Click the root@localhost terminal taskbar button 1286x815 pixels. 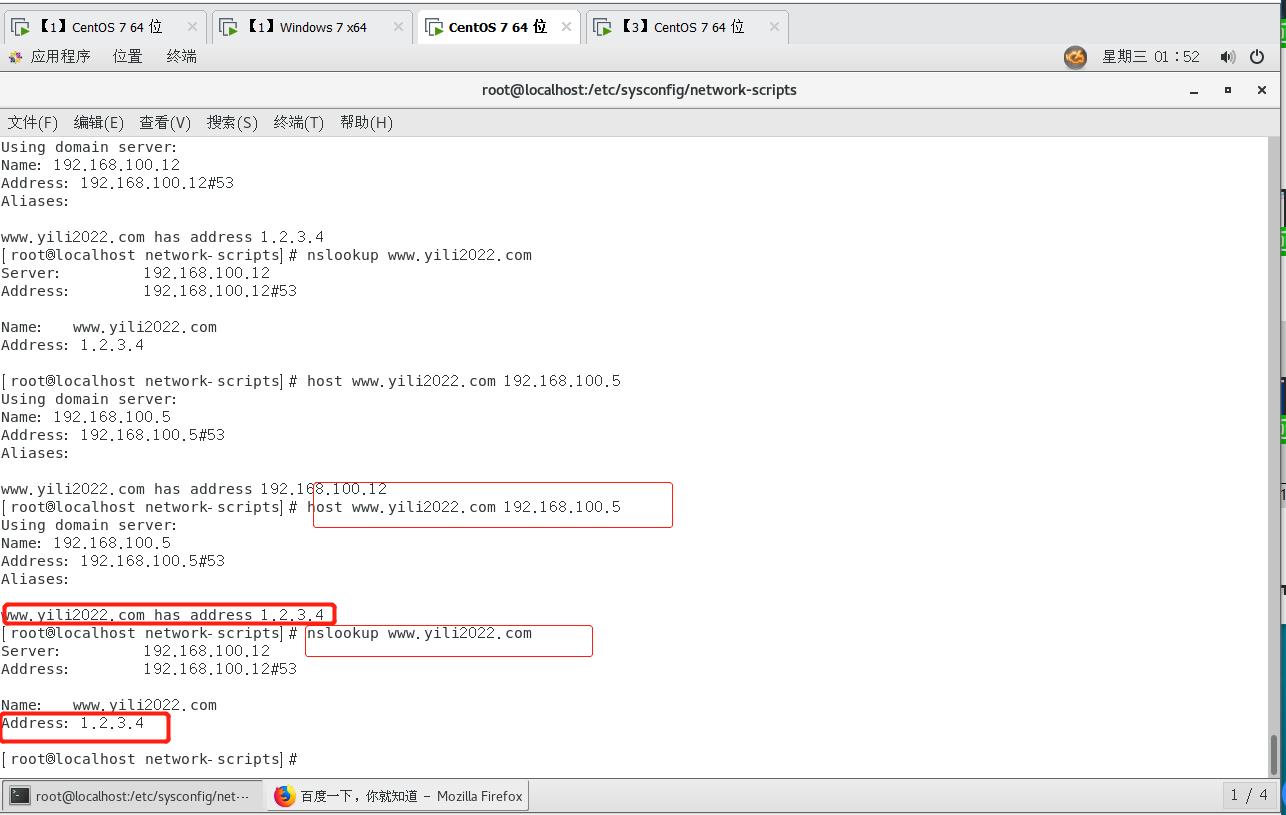[x=132, y=796]
